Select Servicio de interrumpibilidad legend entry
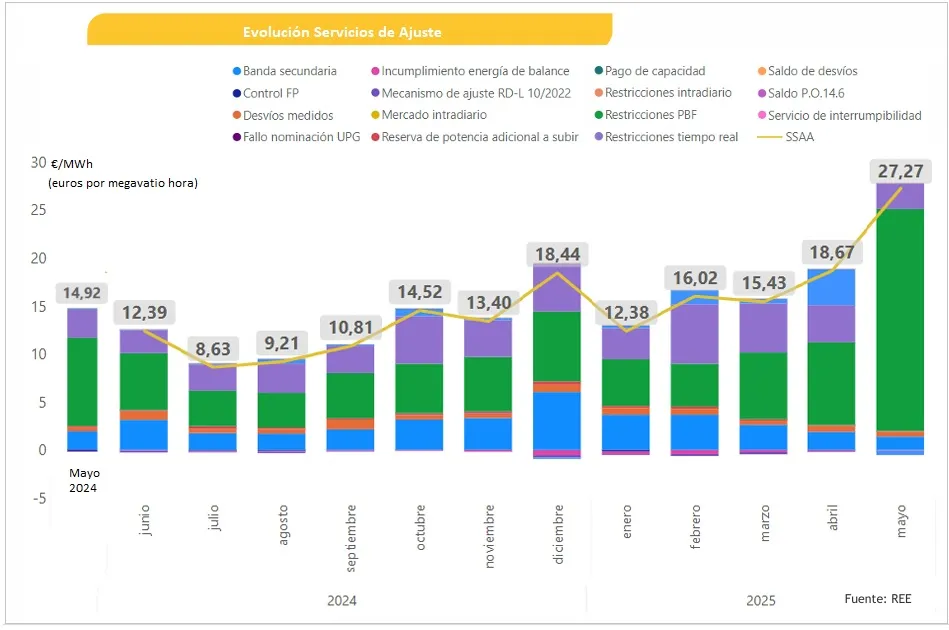Viewport: 949px width, 630px height. pyautogui.click(x=839, y=115)
